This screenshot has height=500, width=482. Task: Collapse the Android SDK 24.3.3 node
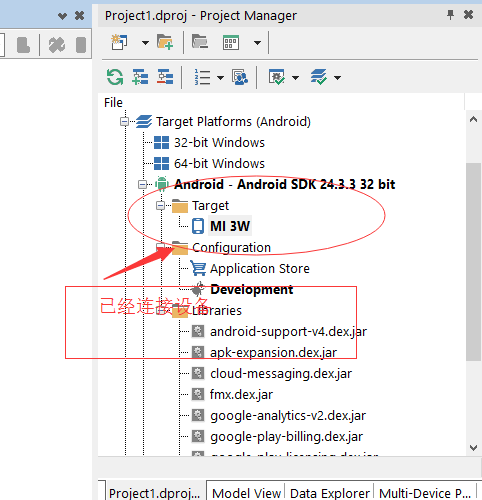pos(142,184)
